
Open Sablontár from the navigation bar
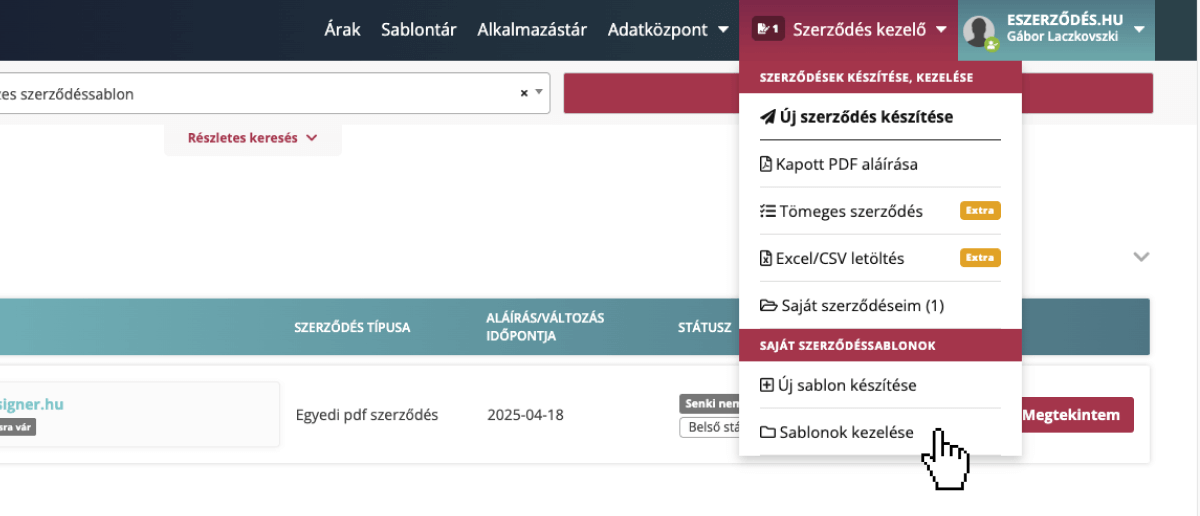tap(418, 30)
